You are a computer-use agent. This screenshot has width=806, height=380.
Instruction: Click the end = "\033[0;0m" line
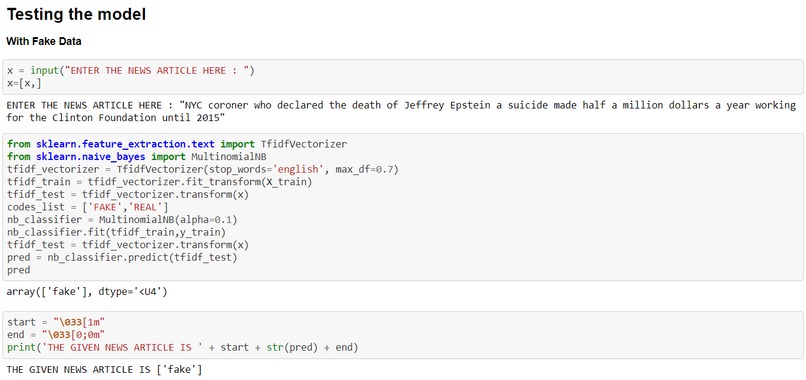pyautogui.click(x=56, y=335)
